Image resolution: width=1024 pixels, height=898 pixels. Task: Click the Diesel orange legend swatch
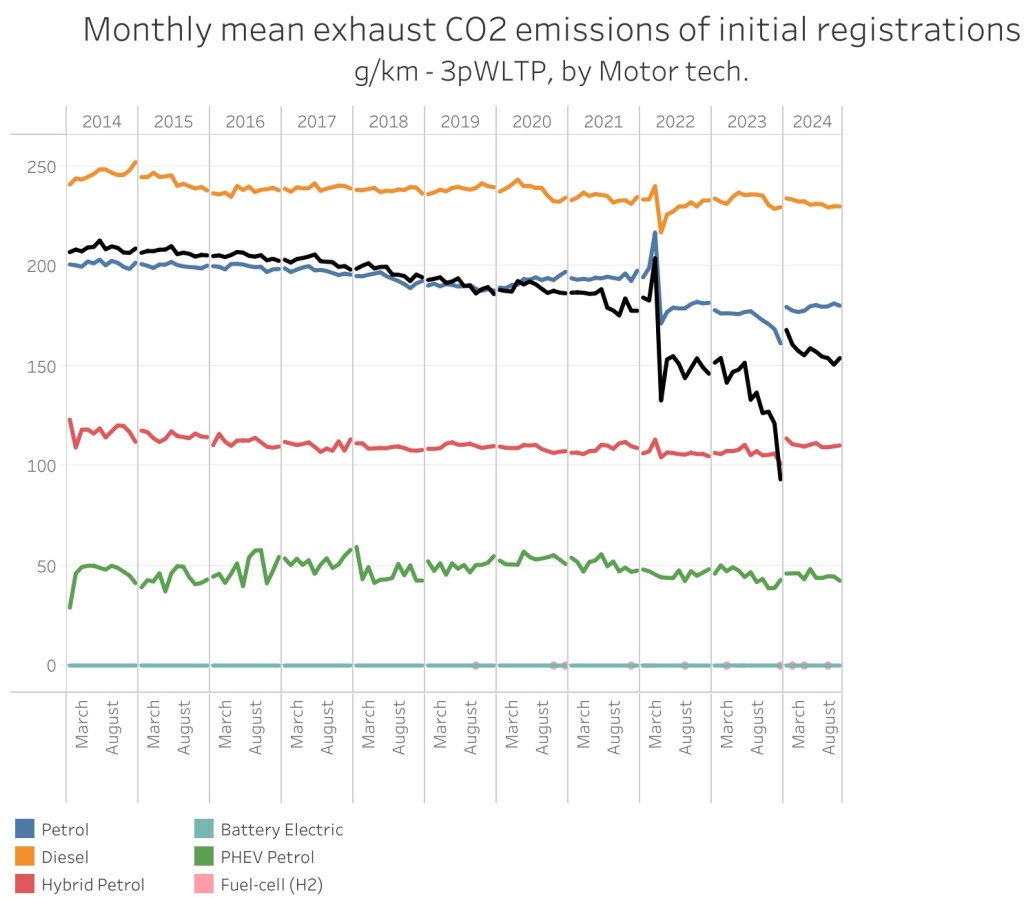pyautogui.click(x=25, y=857)
